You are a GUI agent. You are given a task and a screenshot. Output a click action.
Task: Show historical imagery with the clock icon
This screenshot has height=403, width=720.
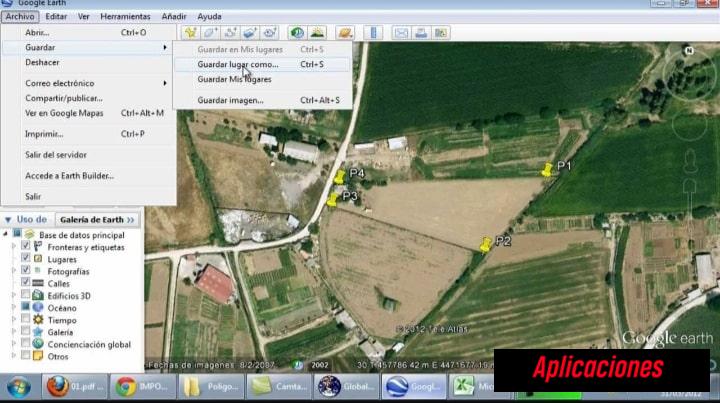coord(297,33)
